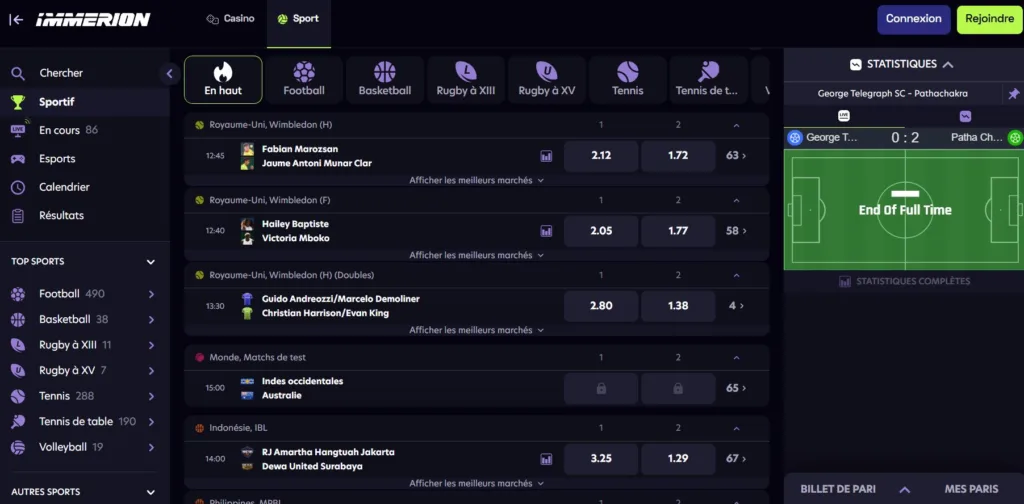Click locked odds for Indes occidentales
The image size is (1024, 504).
(x=601, y=388)
